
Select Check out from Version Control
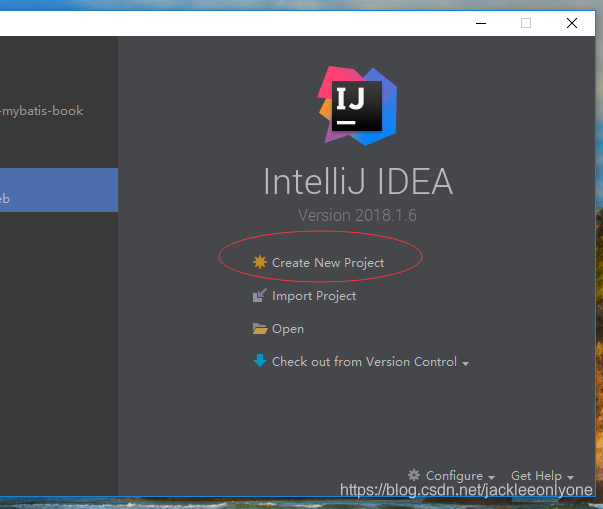[364, 362]
